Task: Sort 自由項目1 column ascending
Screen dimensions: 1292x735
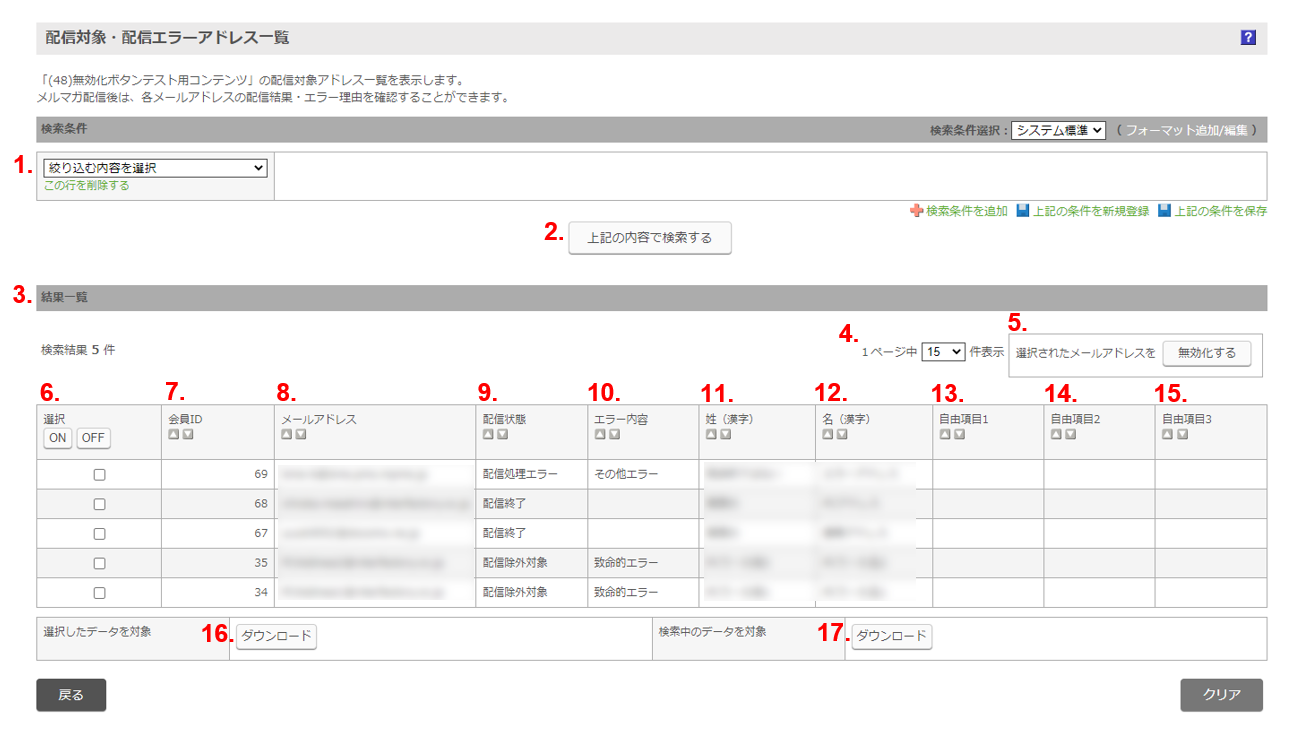Action: tap(944, 435)
